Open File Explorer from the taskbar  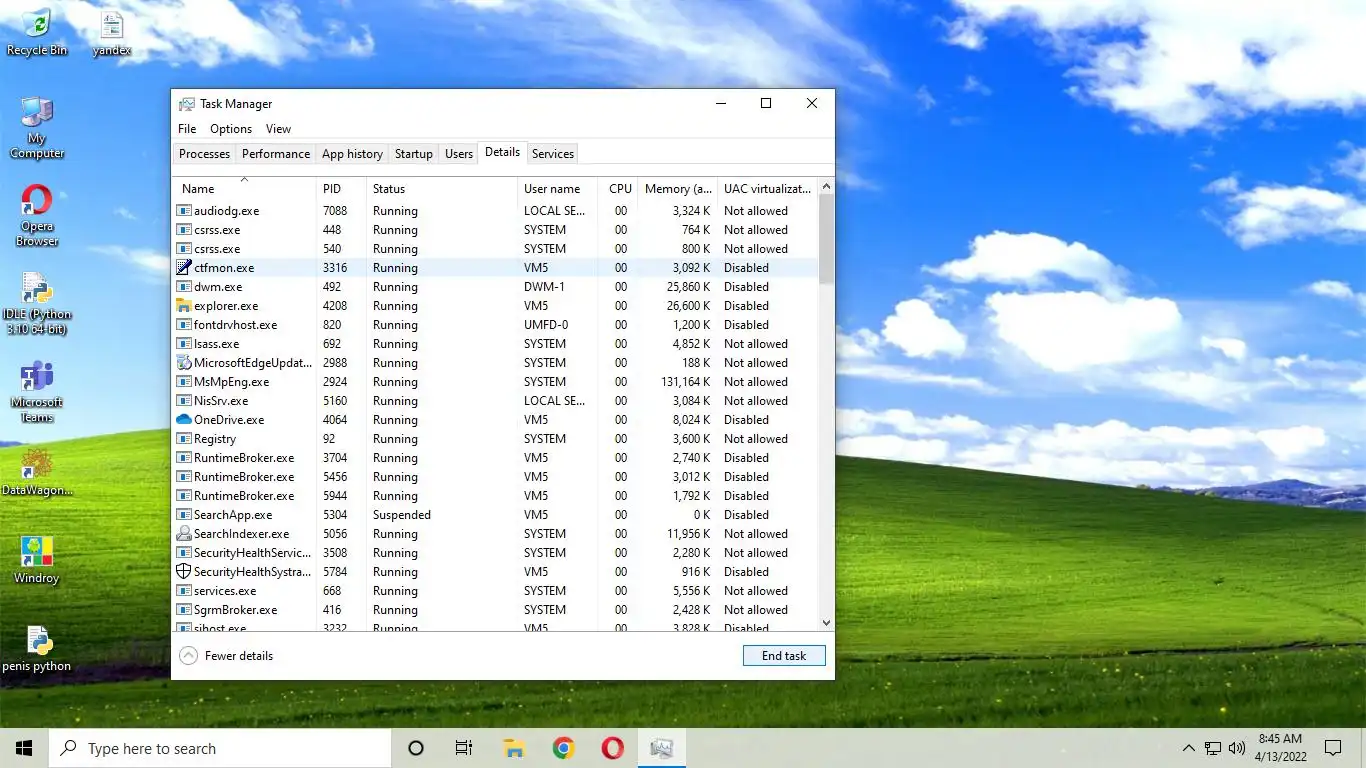click(x=514, y=748)
